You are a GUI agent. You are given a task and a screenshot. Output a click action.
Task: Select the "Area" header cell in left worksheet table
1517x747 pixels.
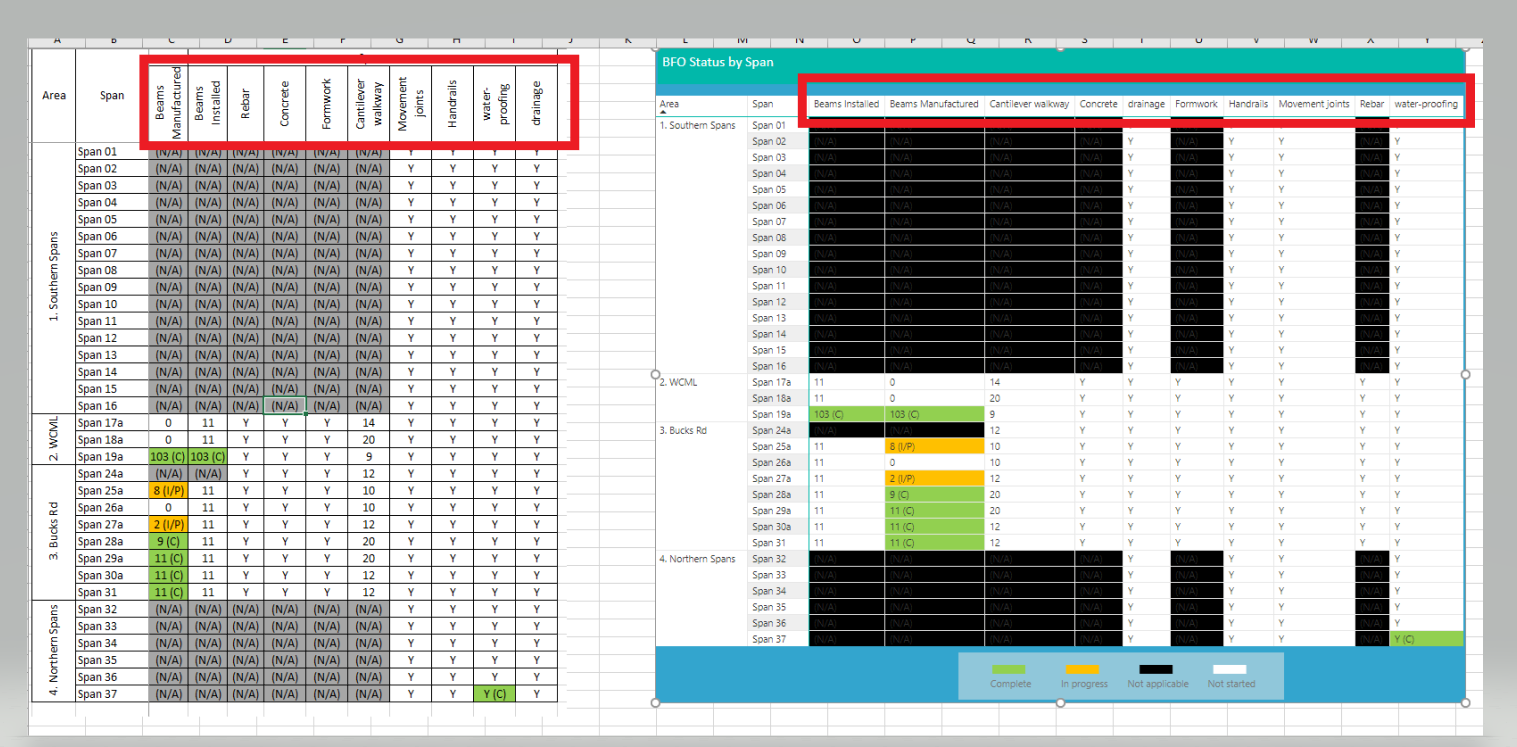click(x=54, y=96)
